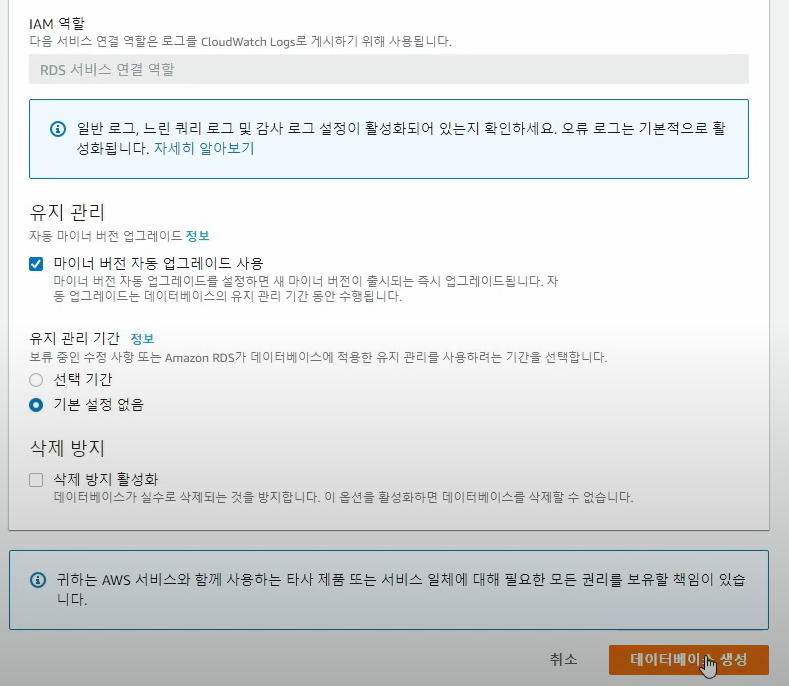
Task: Click the 취소 button
Action: (563, 659)
